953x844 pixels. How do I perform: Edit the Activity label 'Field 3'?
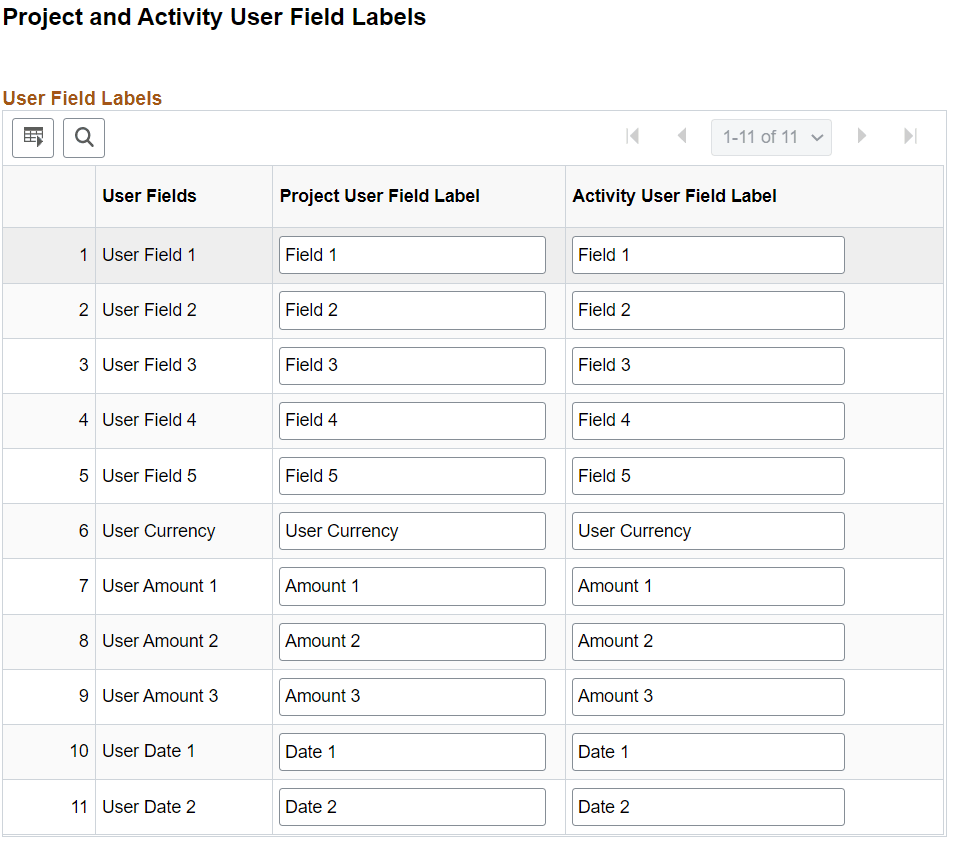[x=707, y=365]
